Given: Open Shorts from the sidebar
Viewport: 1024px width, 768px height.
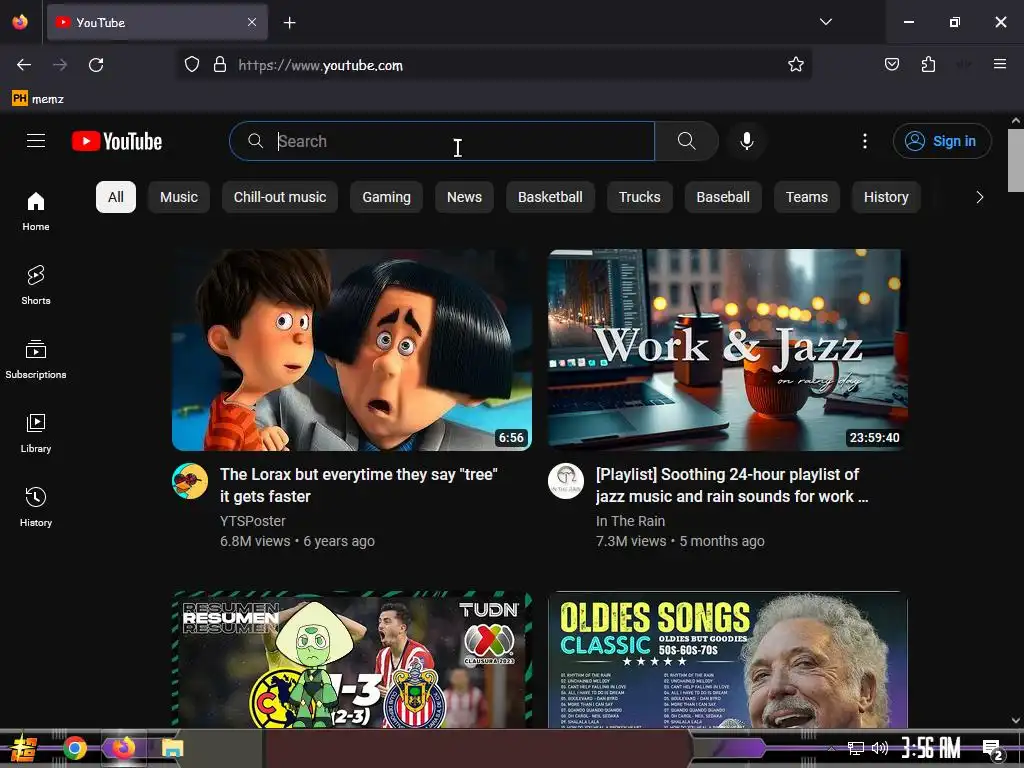Looking at the screenshot, I should point(36,285).
